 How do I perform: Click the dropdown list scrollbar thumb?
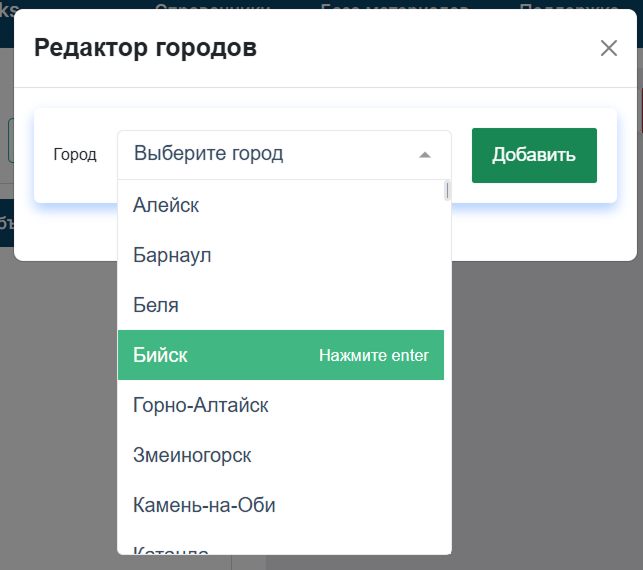point(447,191)
